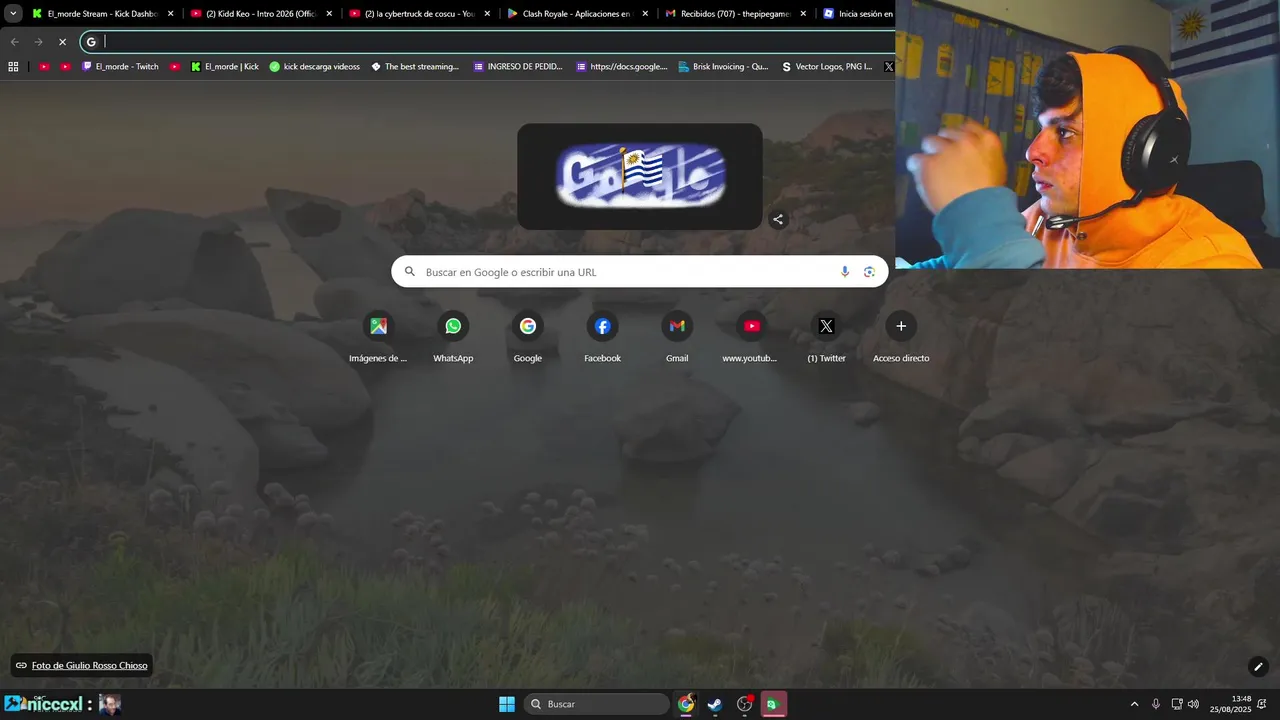Open the pink-highlighted taskbar app icon
The height and width of the screenshot is (720, 1280).
[773, 704]
